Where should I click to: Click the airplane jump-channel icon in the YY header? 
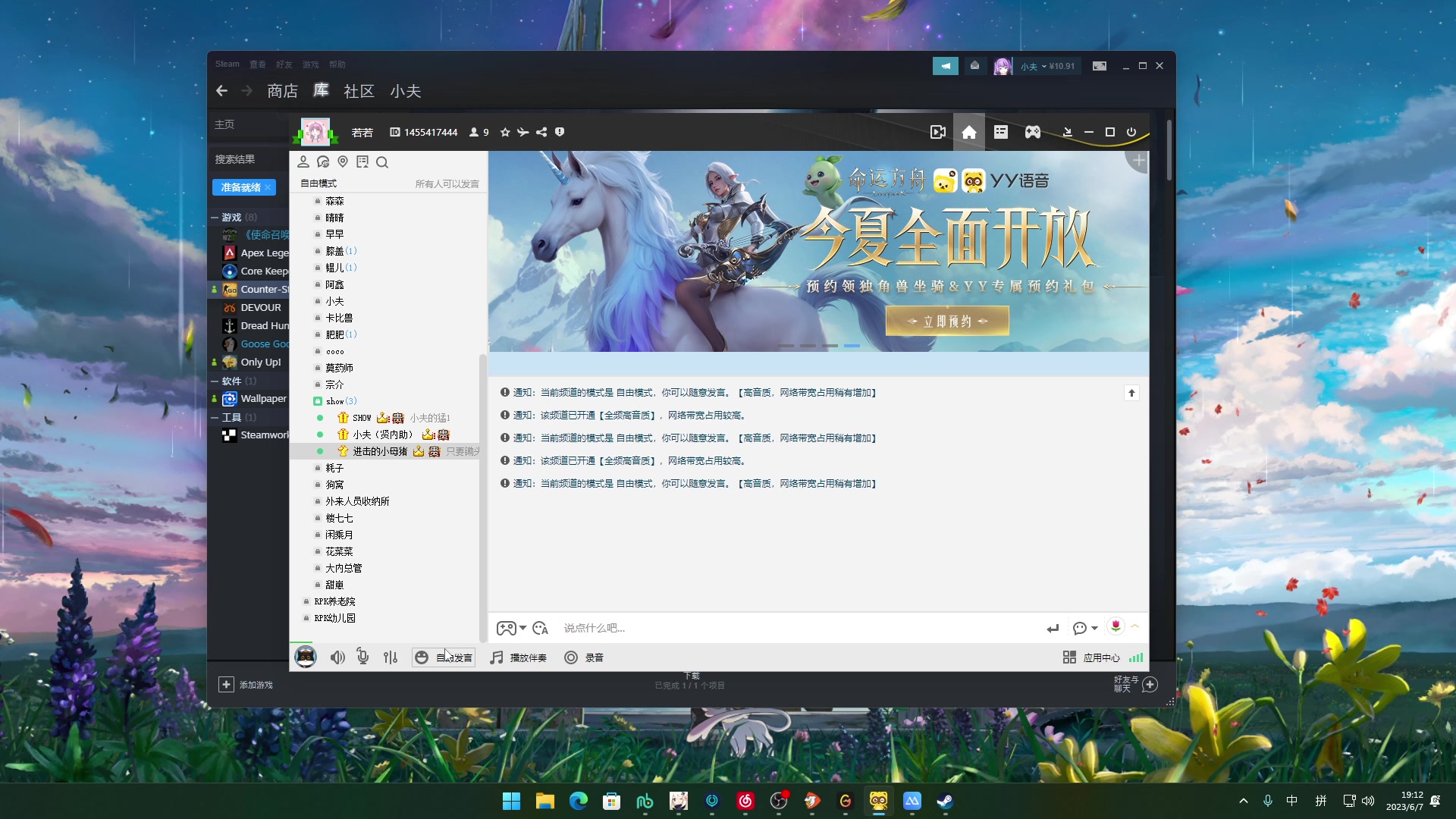[523, 132]
